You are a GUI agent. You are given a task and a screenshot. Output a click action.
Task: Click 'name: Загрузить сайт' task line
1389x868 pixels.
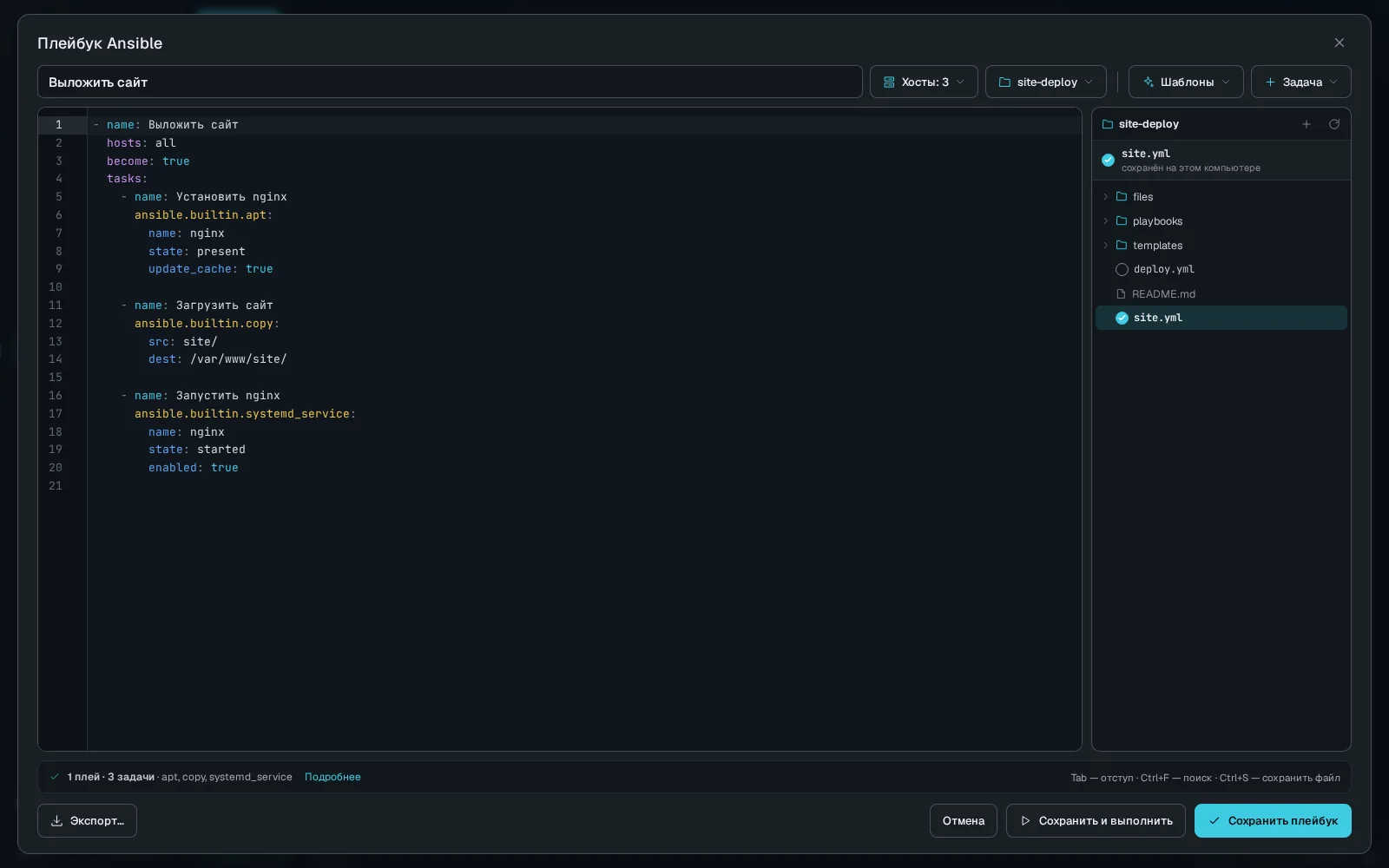point(204,306)
